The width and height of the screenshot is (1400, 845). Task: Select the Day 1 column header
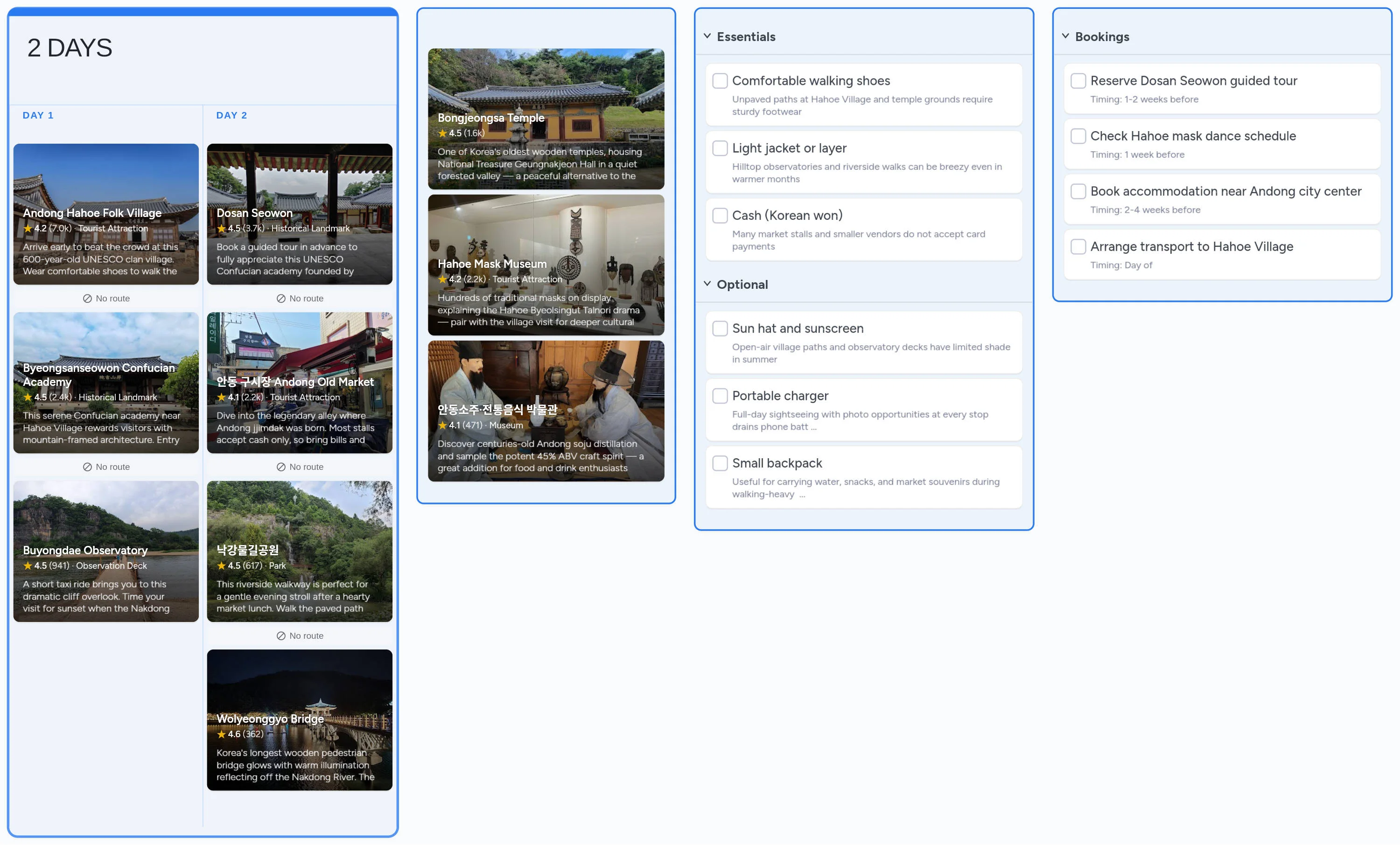click(37, 115)
